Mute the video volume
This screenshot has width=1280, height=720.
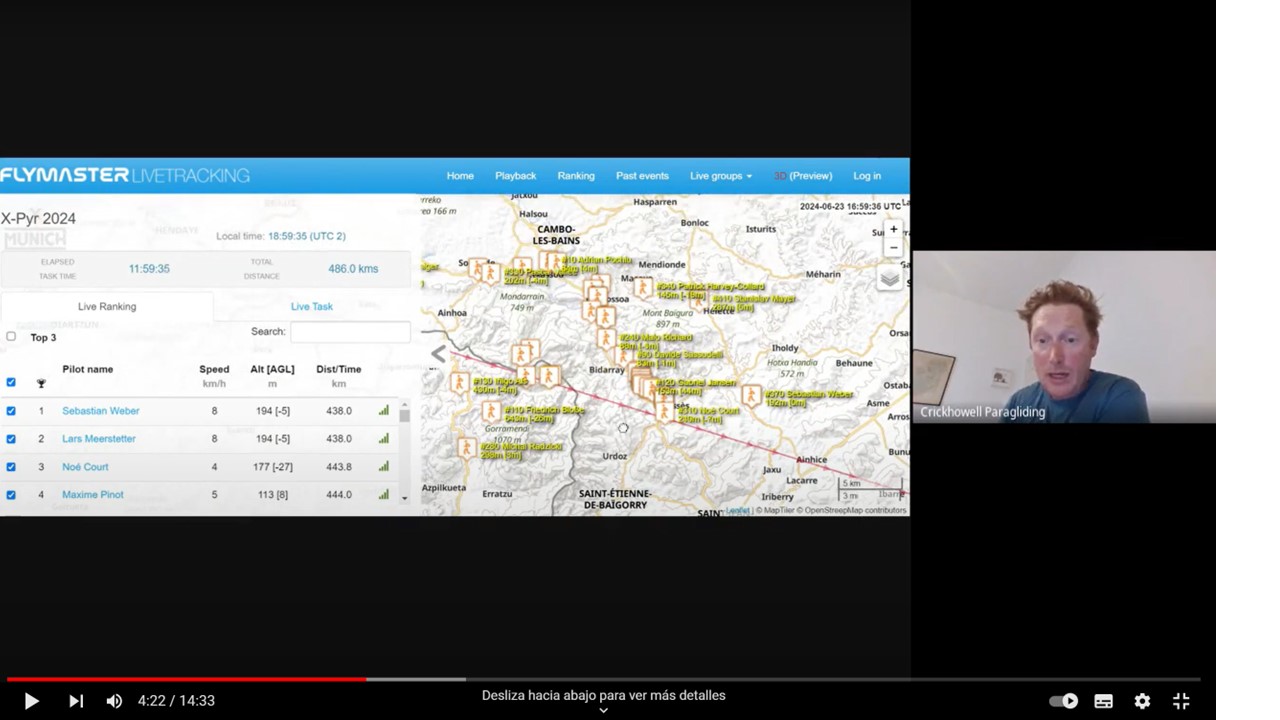[114, 701]
